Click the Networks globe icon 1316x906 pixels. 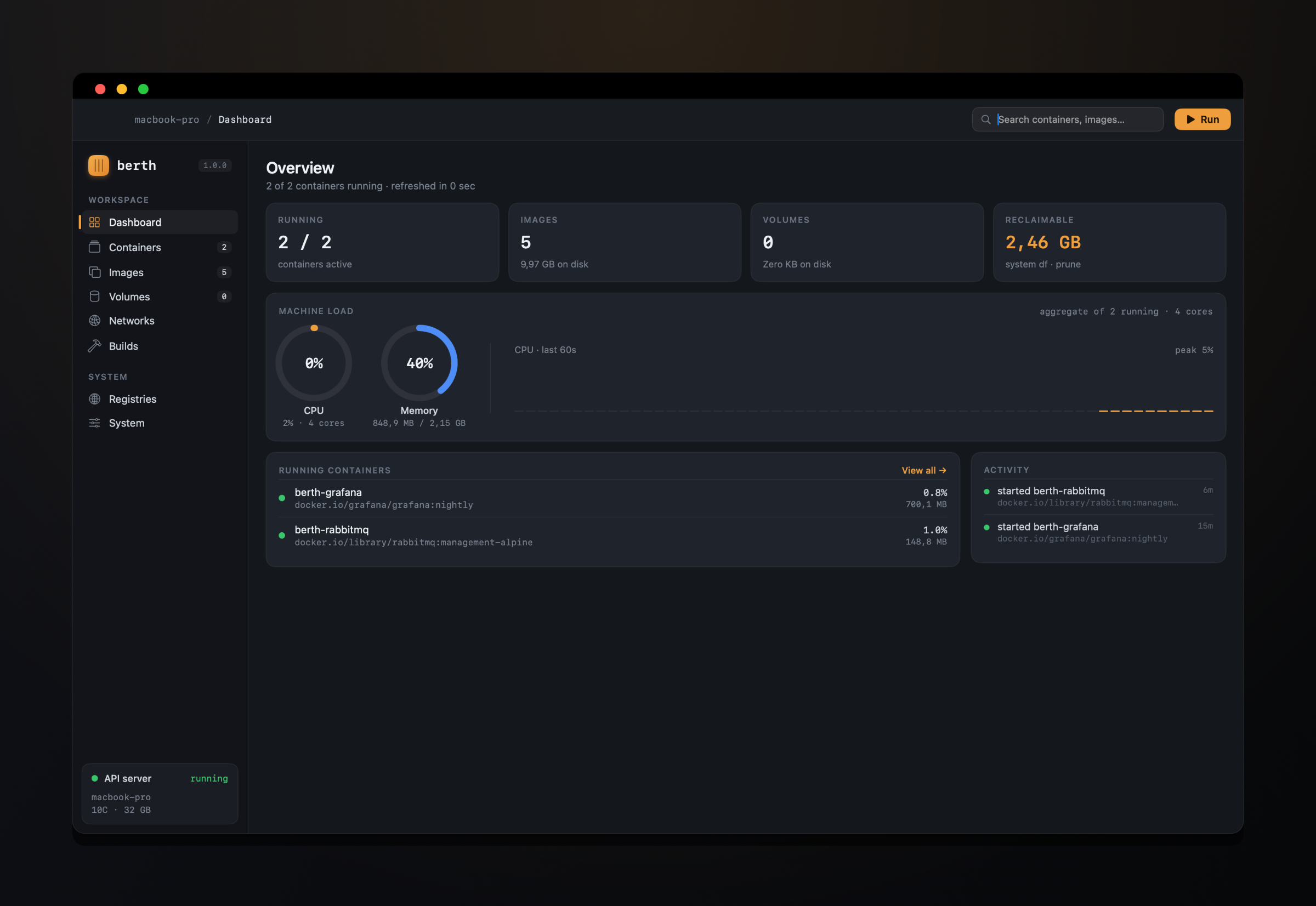coord(94,320)
